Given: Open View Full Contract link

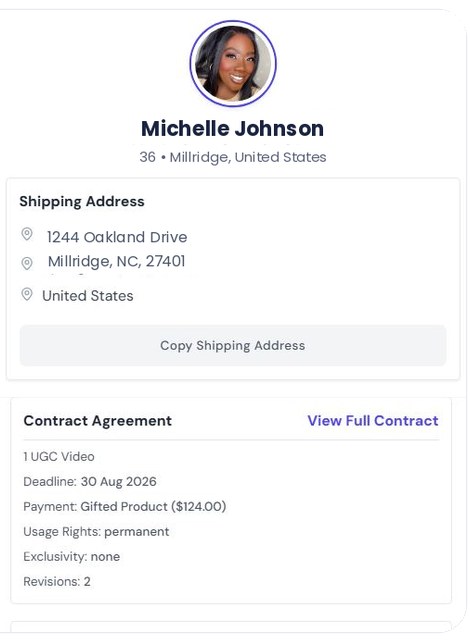Looking at the screenshot, I should coord(373,420).
